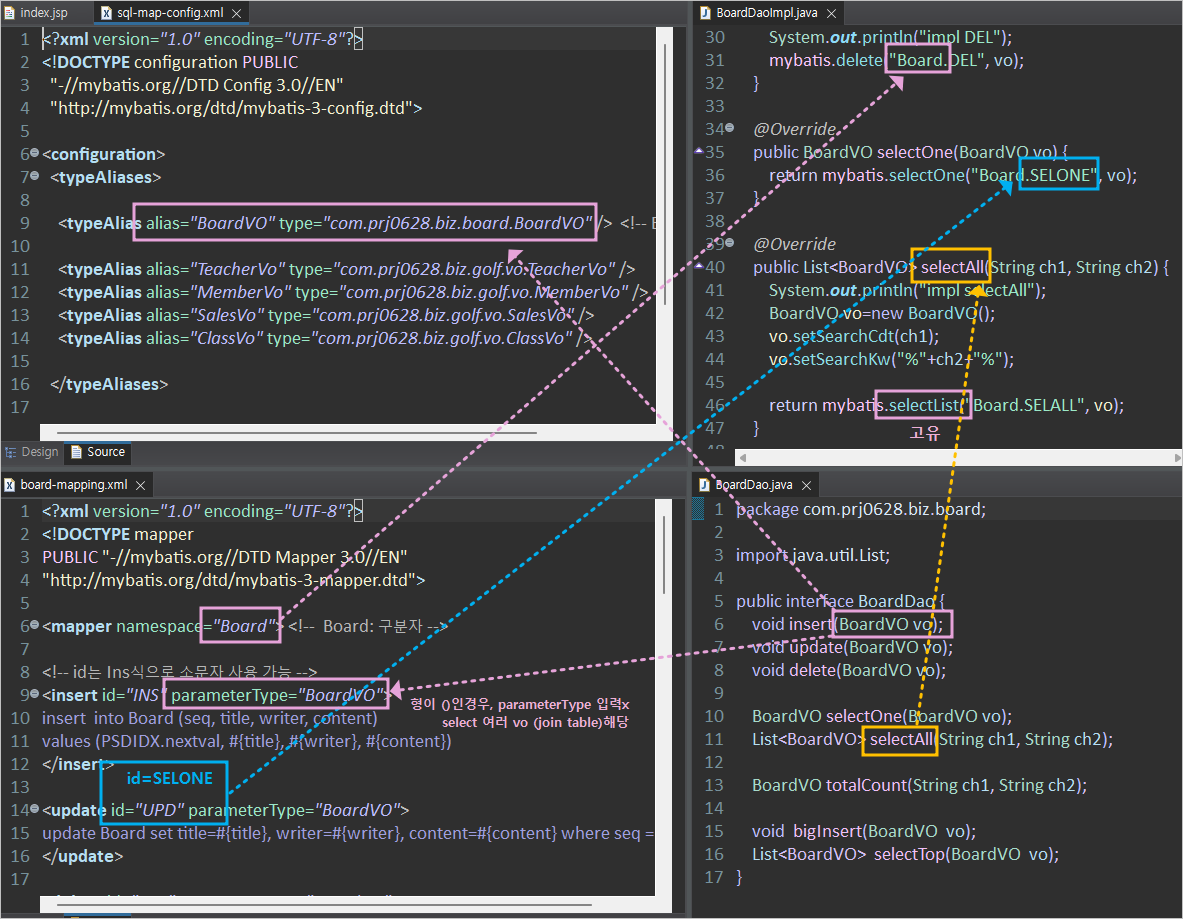Click the values (PSDIDX.nextval...) line
This screenshot has height=919, width=1183.
point(247,741)
